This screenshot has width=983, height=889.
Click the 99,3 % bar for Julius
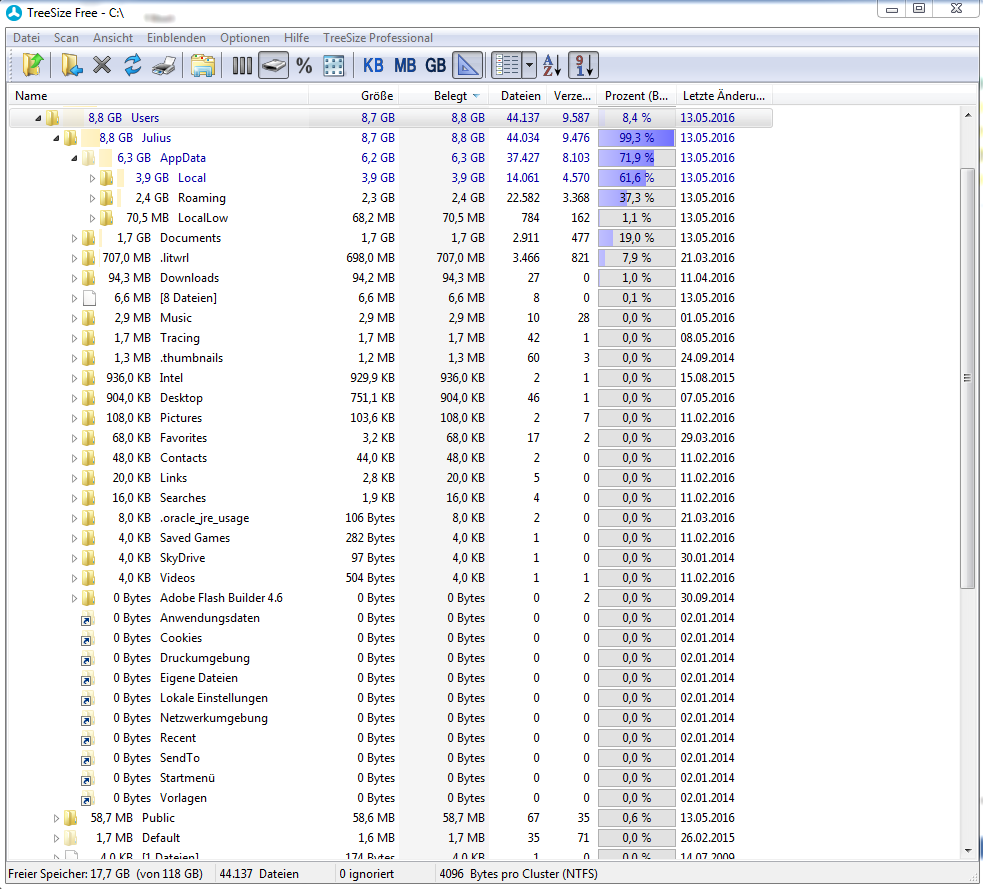coord(636,138)
